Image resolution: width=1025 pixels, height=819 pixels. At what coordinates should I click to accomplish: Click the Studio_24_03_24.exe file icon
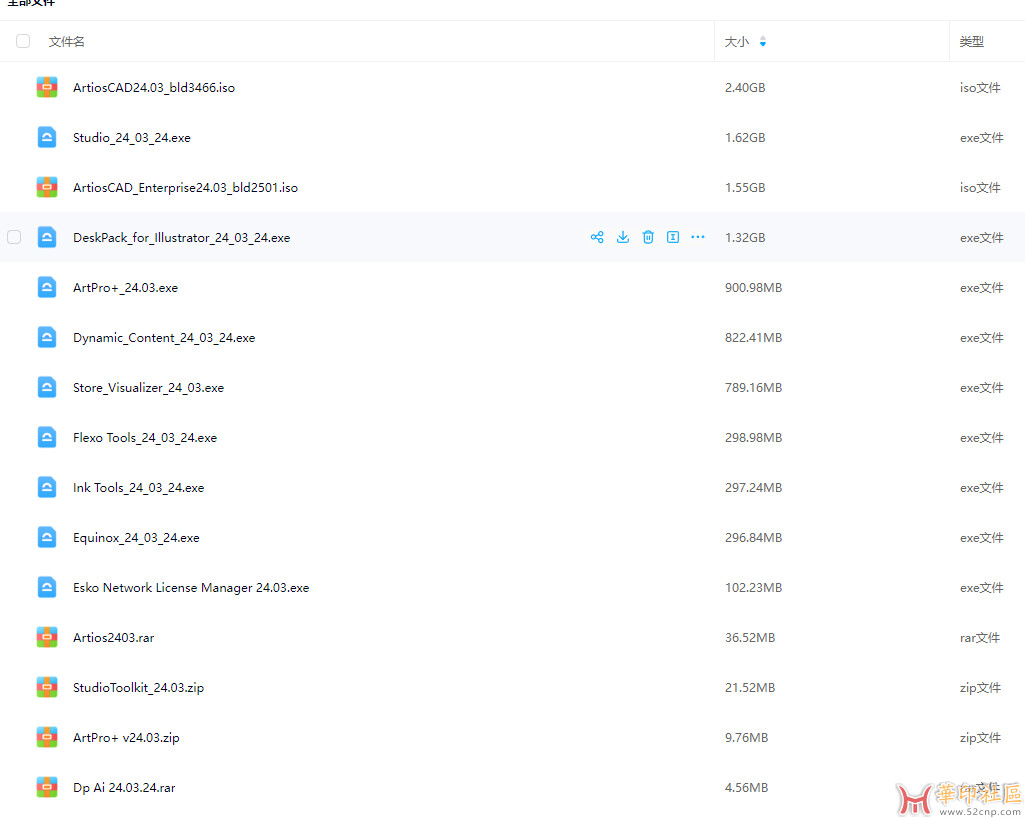47,137
